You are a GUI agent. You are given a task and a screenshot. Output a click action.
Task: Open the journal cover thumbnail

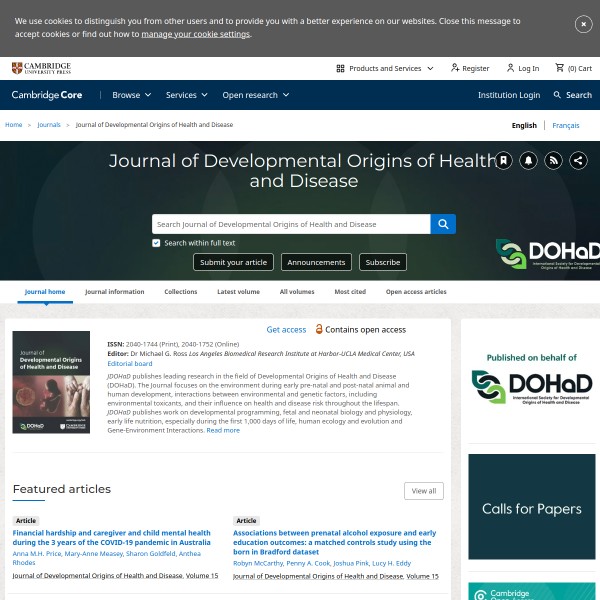point(51,382)
